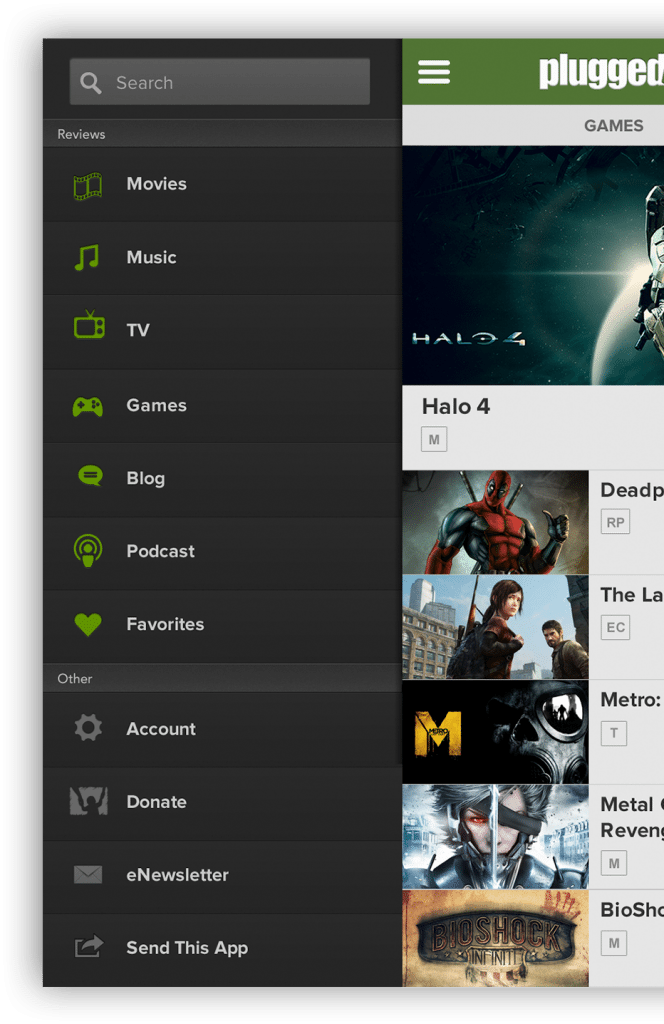This screenshot has width=664, height=1024.
Task: Click the Music note icon
Action: [x=87, y=257]
